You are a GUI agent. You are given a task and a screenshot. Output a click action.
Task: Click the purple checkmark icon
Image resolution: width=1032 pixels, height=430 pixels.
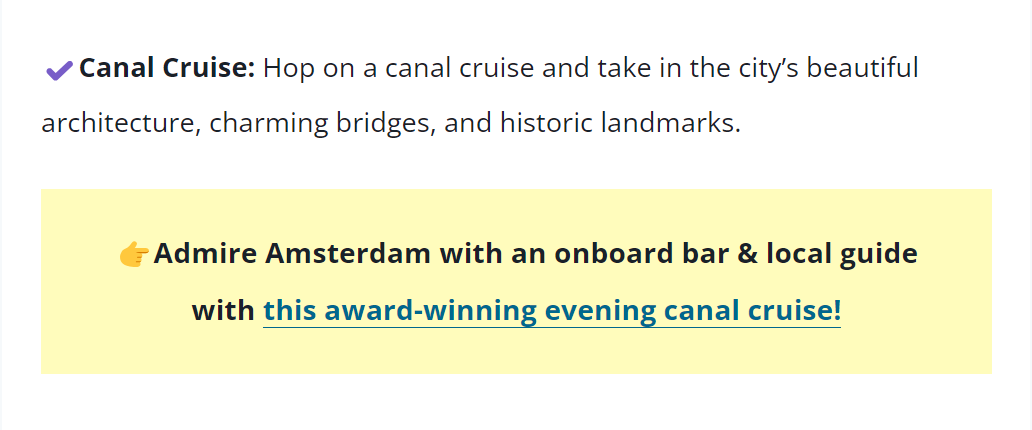[59, 70]
